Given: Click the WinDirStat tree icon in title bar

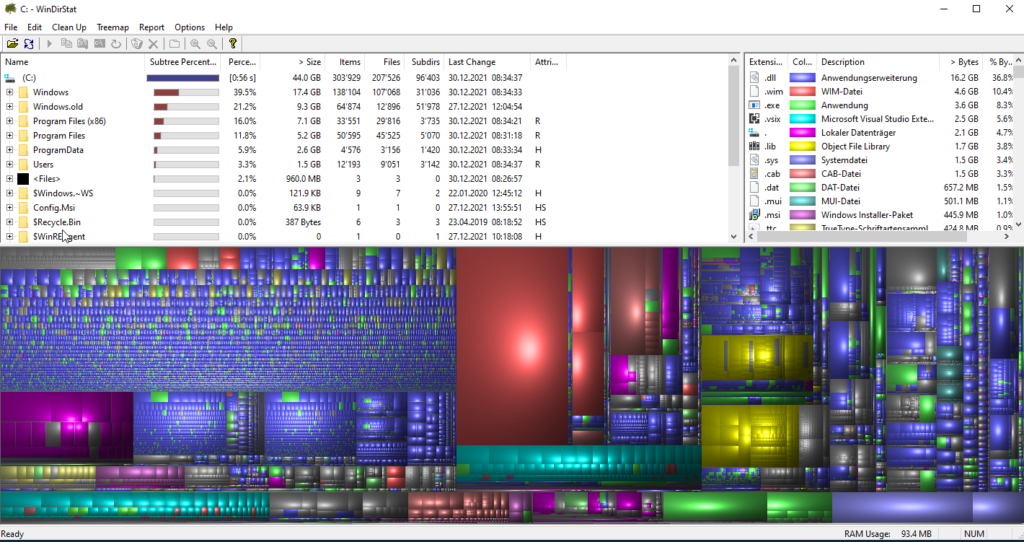Looking at the screenshot, I should [x=10, y=8].
